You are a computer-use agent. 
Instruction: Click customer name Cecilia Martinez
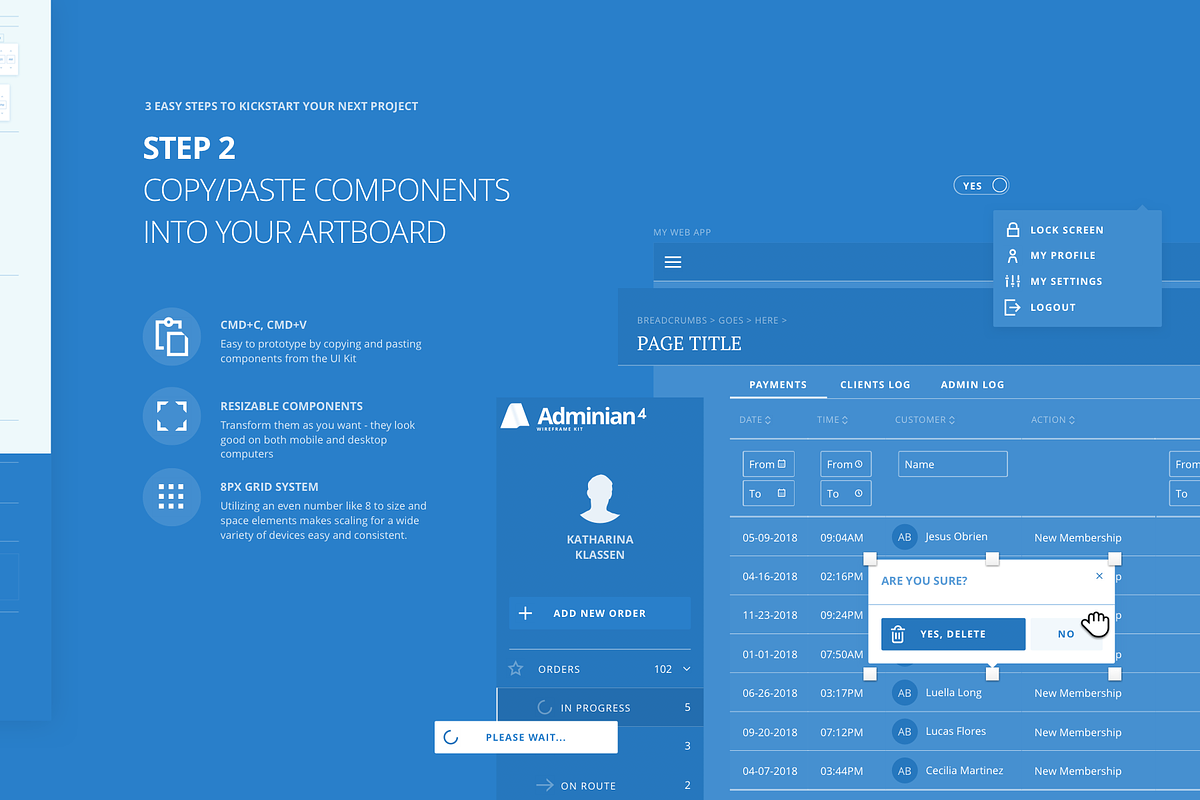click(x=964, y=770)
